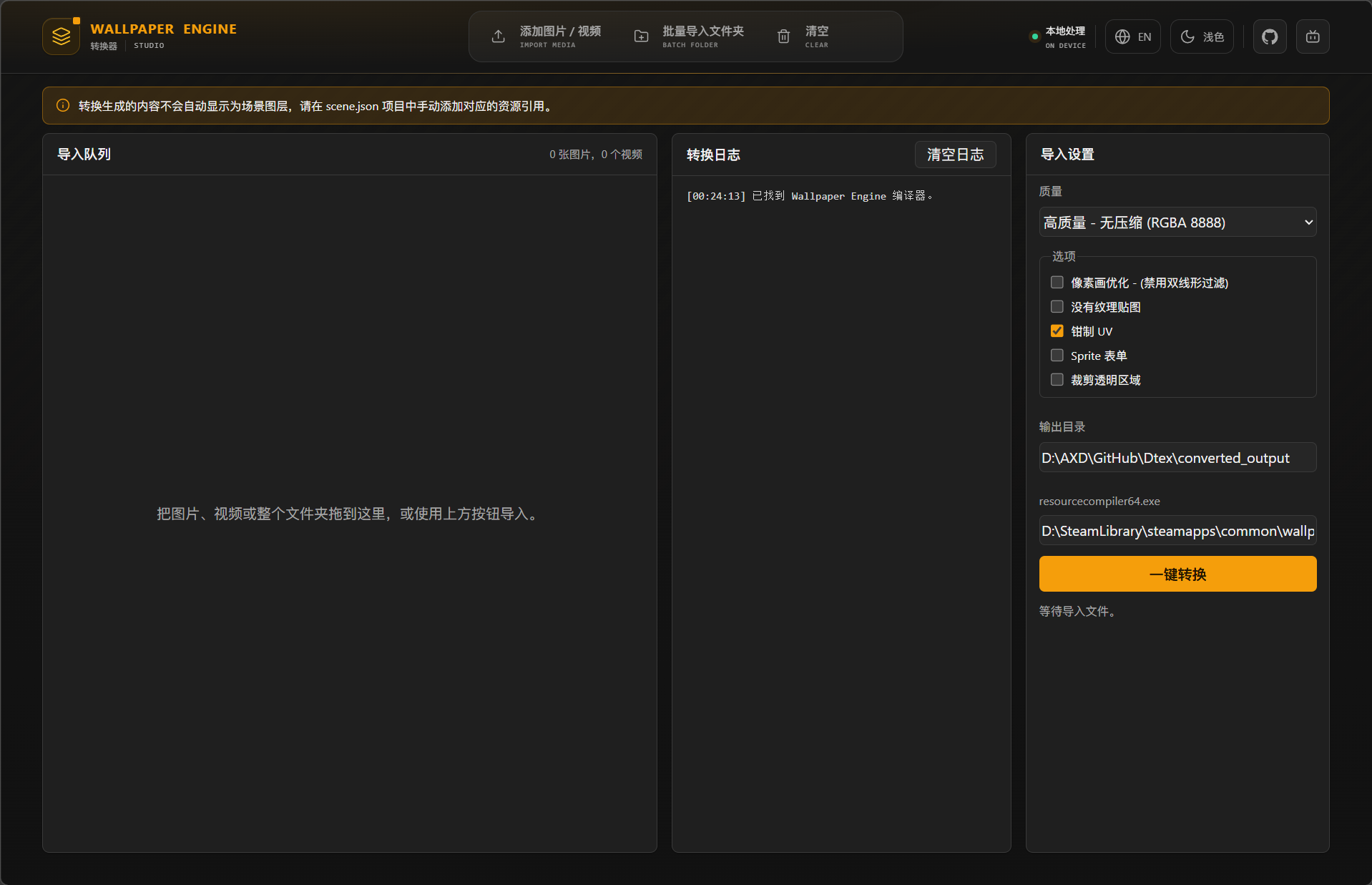The width and height of the screenshot is (1372, 885).
Task: Click the moon theme icon
Action: click(x=1187, y=36)
